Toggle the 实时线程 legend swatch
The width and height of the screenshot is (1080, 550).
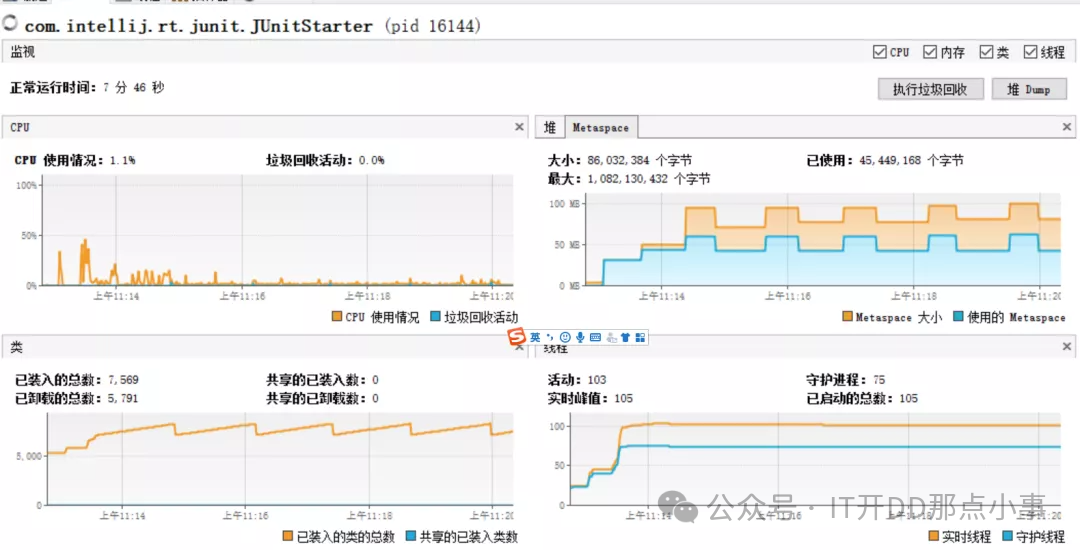pos(934,537)
